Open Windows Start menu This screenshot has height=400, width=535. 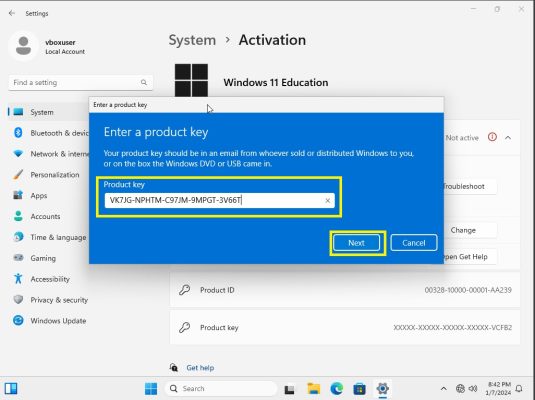click(151, 389)
